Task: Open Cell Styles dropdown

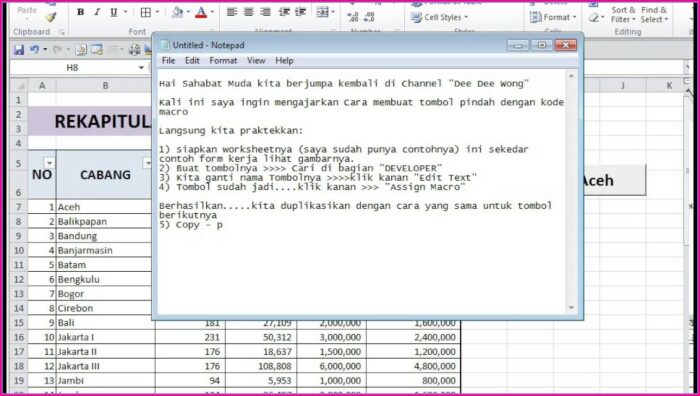Action: (x=439, y=17)
